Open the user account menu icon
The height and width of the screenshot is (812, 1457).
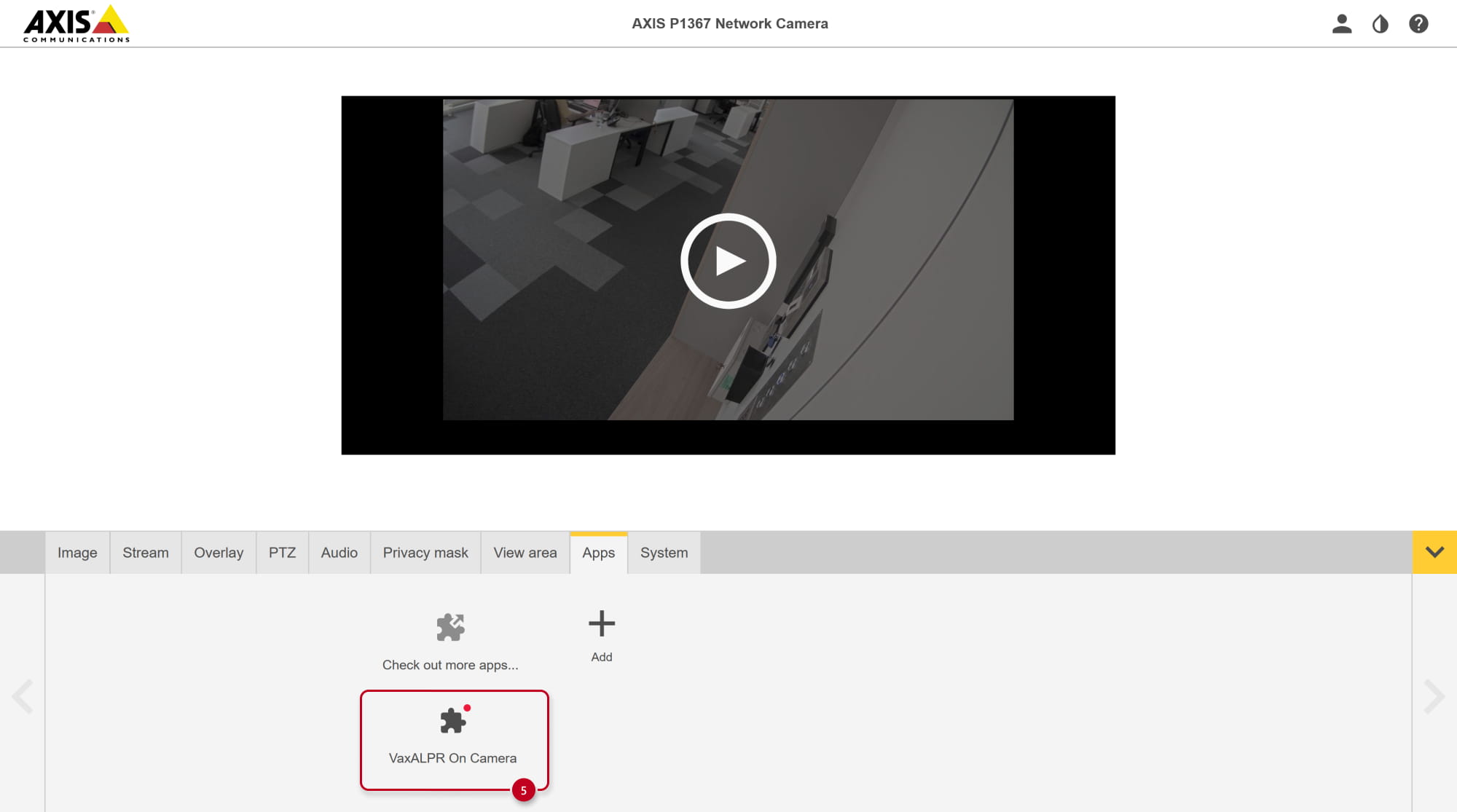(x=1342, y=24)
